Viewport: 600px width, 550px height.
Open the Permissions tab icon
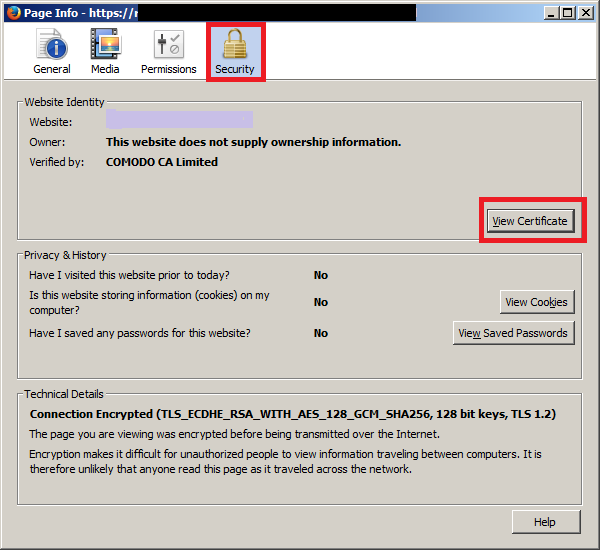click(168, 51)
